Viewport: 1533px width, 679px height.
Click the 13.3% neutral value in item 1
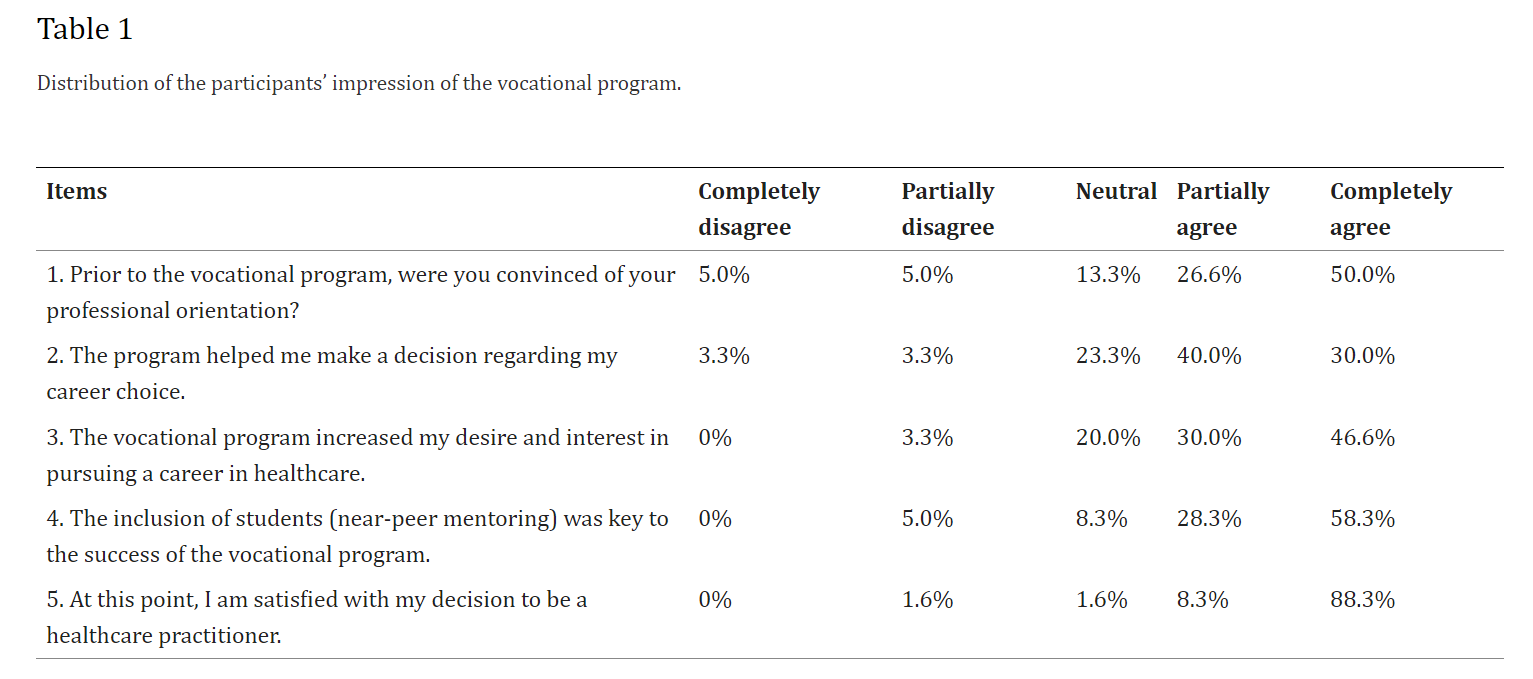(x=1108, y=275)
